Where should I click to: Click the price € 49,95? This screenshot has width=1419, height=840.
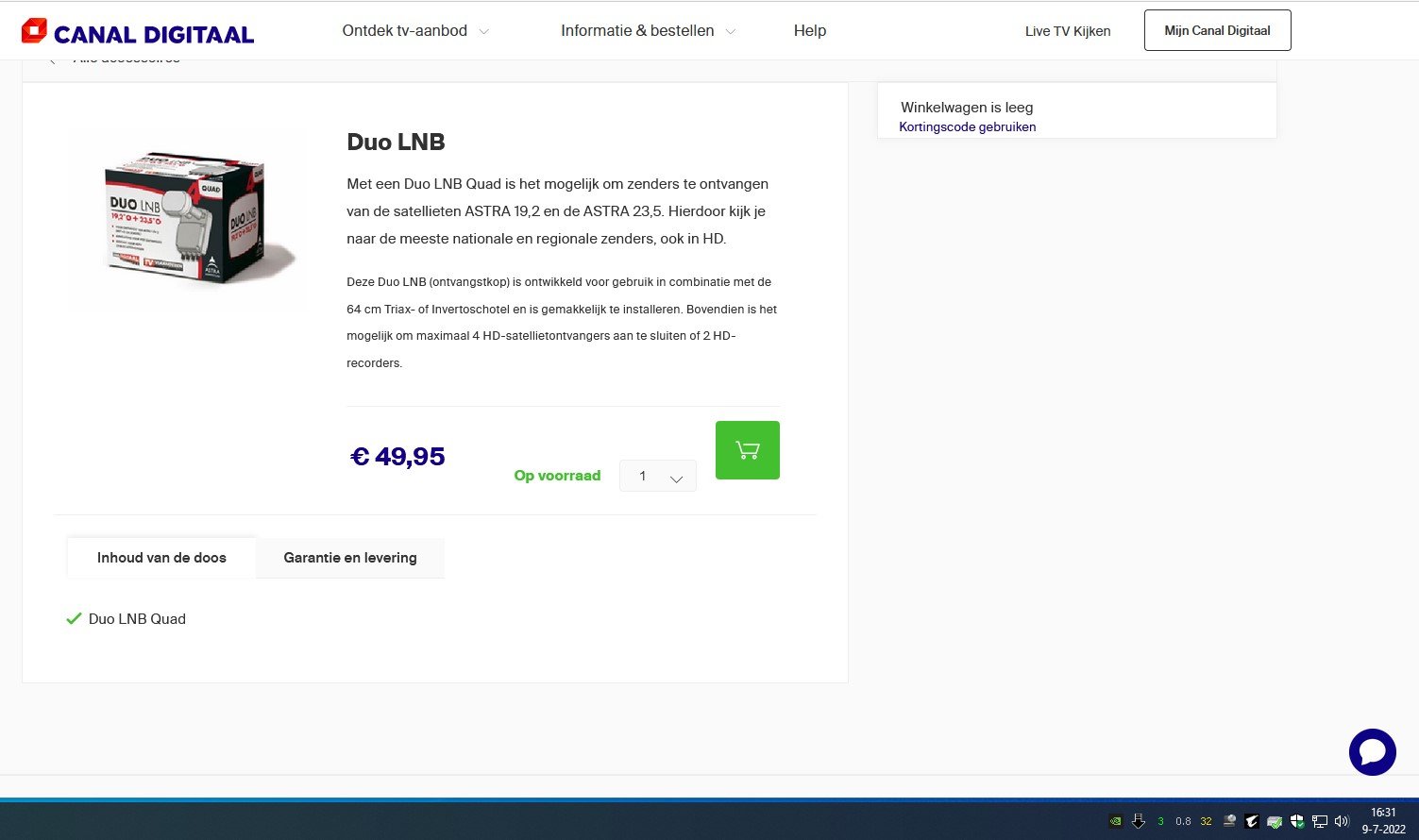(397, 457)
